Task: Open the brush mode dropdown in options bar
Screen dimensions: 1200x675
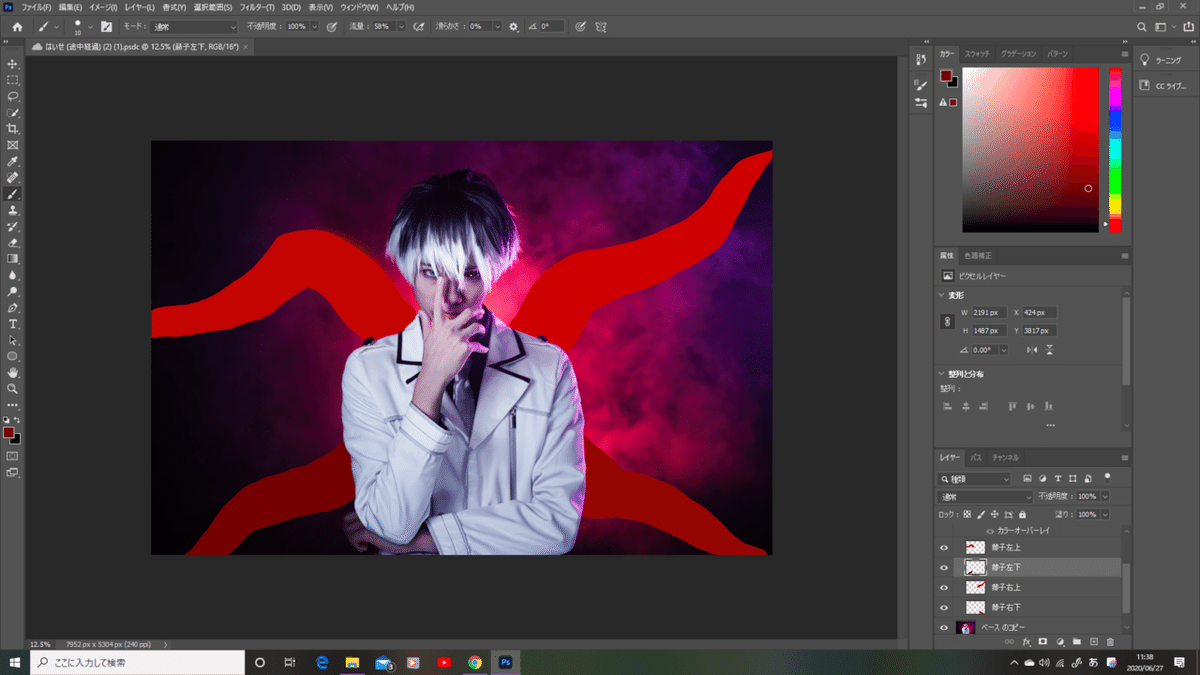Action: (194, 27)
